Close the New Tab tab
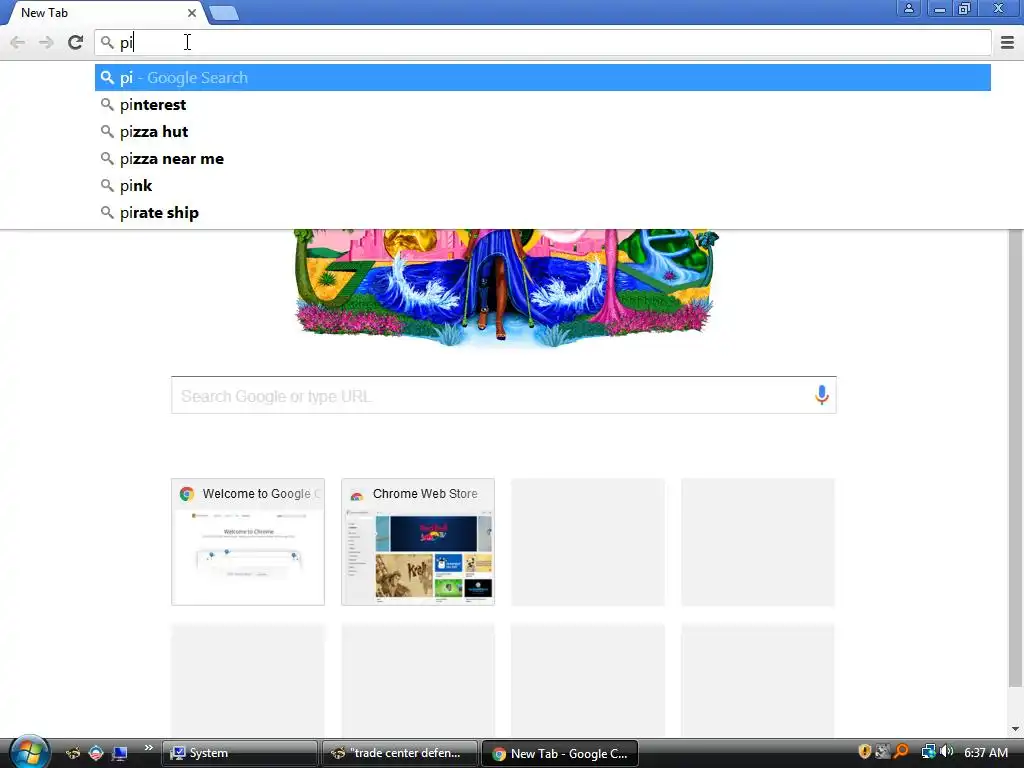 (x=191, y=12)
